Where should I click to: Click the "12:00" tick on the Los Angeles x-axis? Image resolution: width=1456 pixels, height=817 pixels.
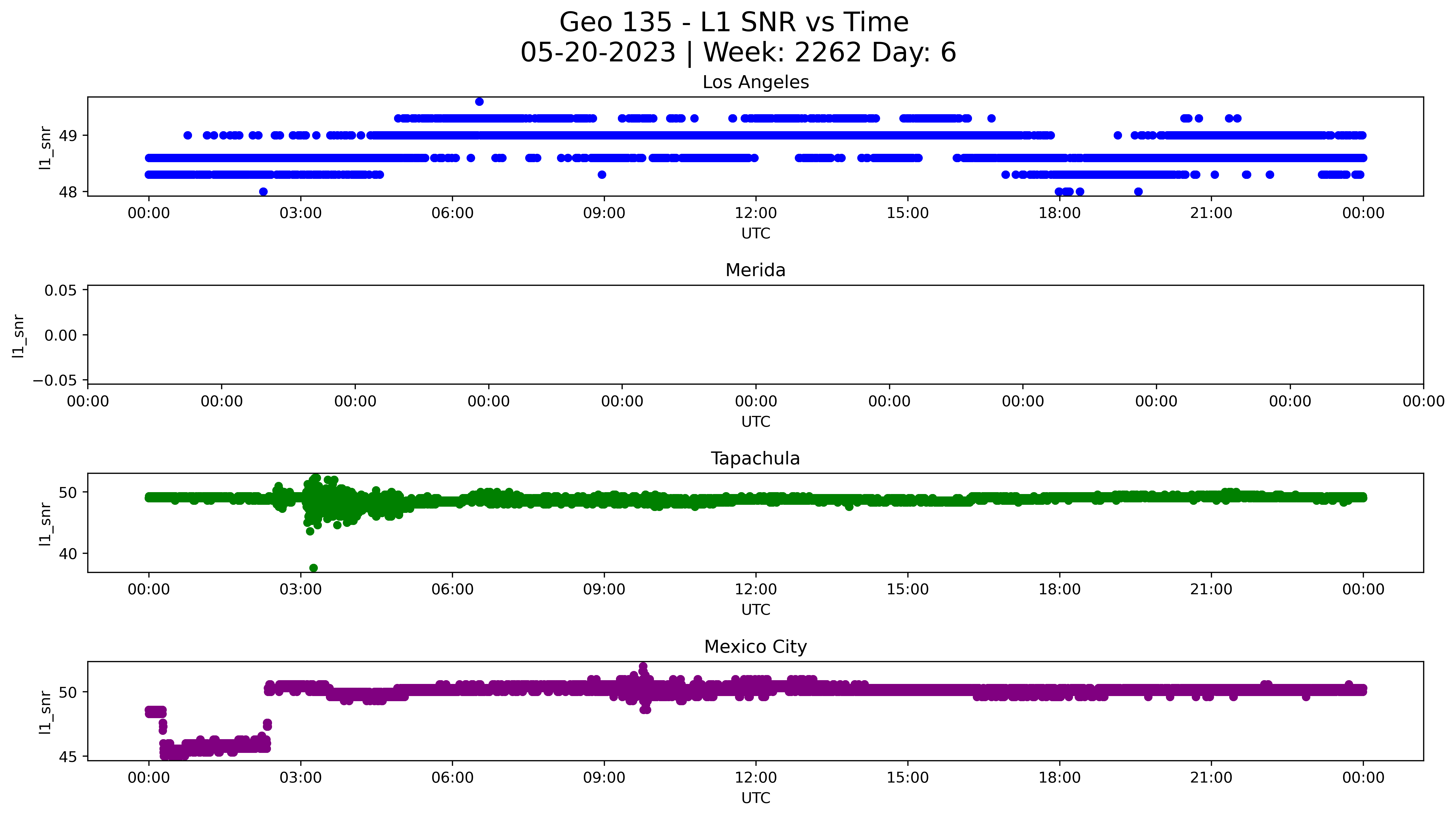pyautogui.click(x=756, y=213)
